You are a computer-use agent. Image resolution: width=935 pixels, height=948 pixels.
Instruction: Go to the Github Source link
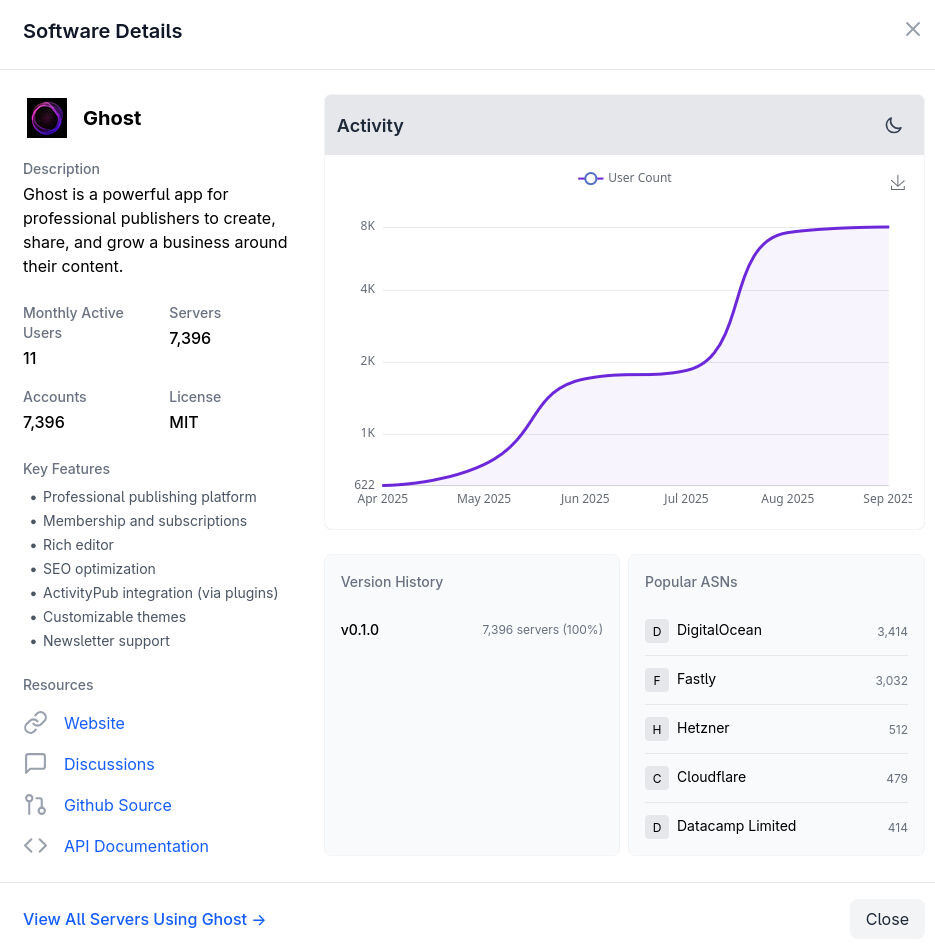coord(117,805)
